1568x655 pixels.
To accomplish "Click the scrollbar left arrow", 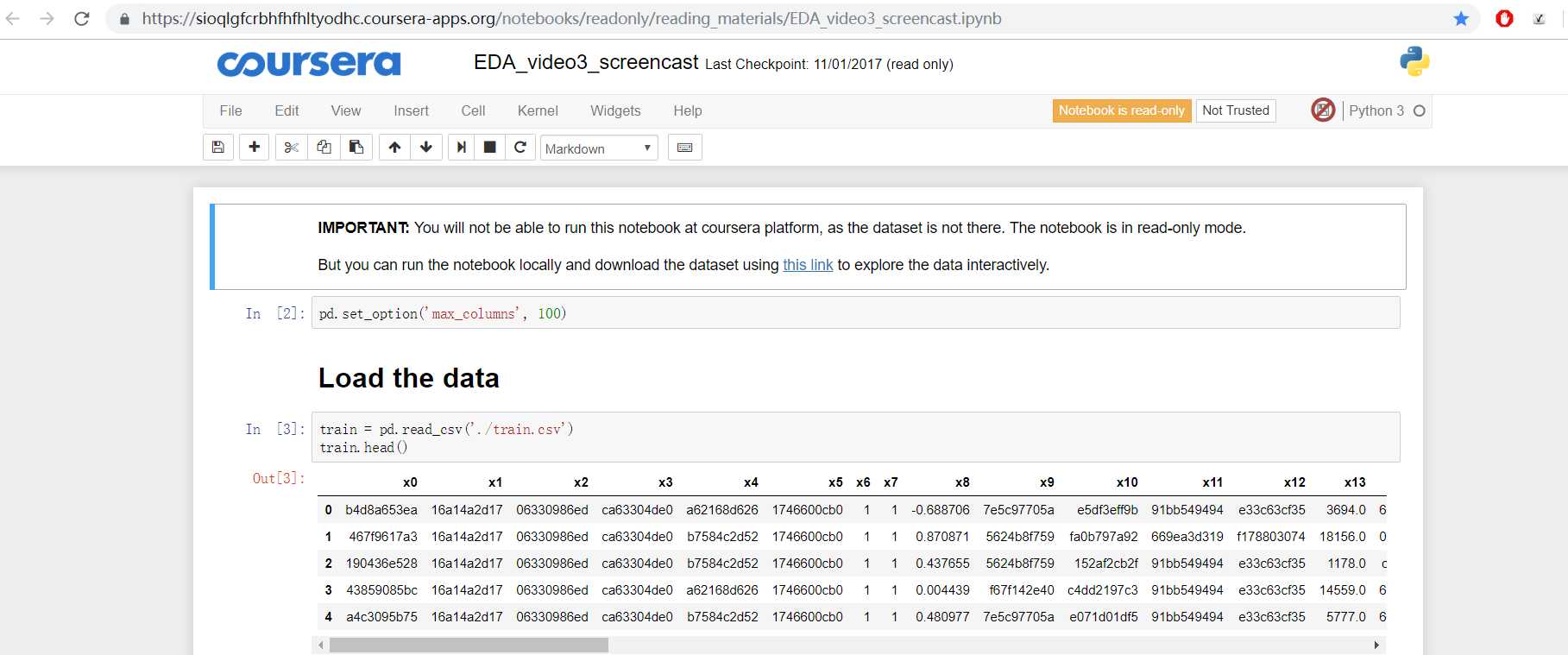I will pos(321,645).
